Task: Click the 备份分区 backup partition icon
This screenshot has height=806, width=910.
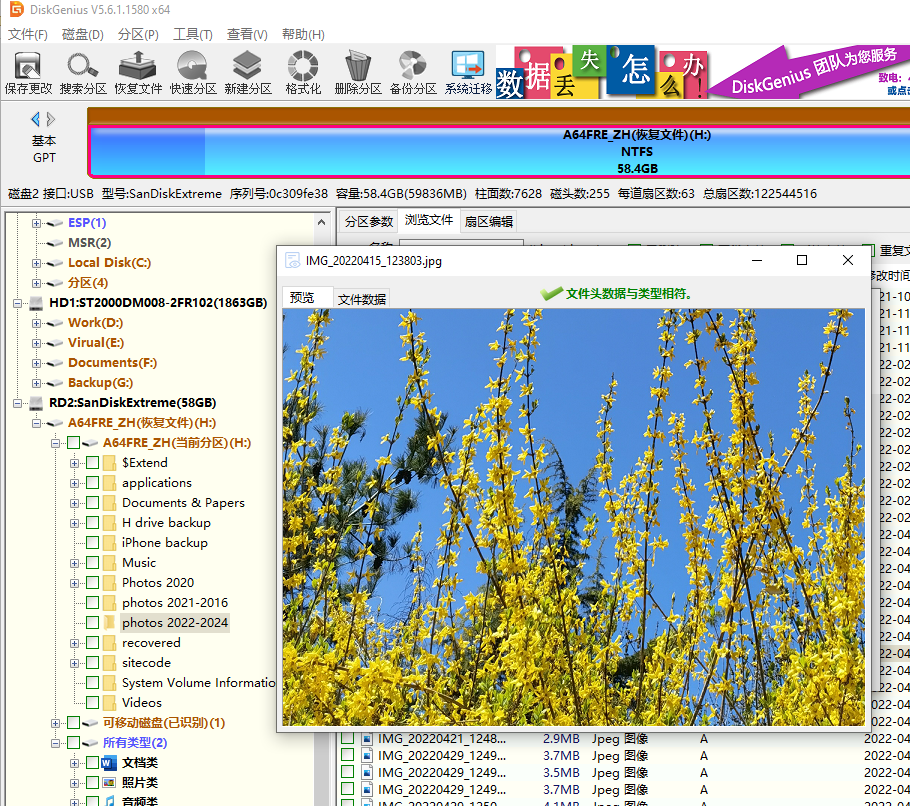Action: click(413, 73)
